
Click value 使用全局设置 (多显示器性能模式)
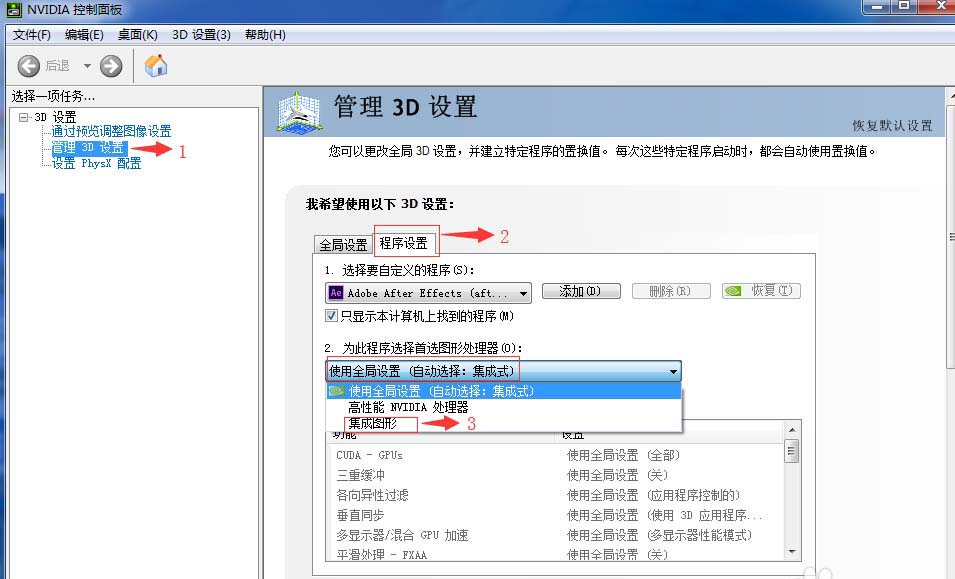(659, 535)
